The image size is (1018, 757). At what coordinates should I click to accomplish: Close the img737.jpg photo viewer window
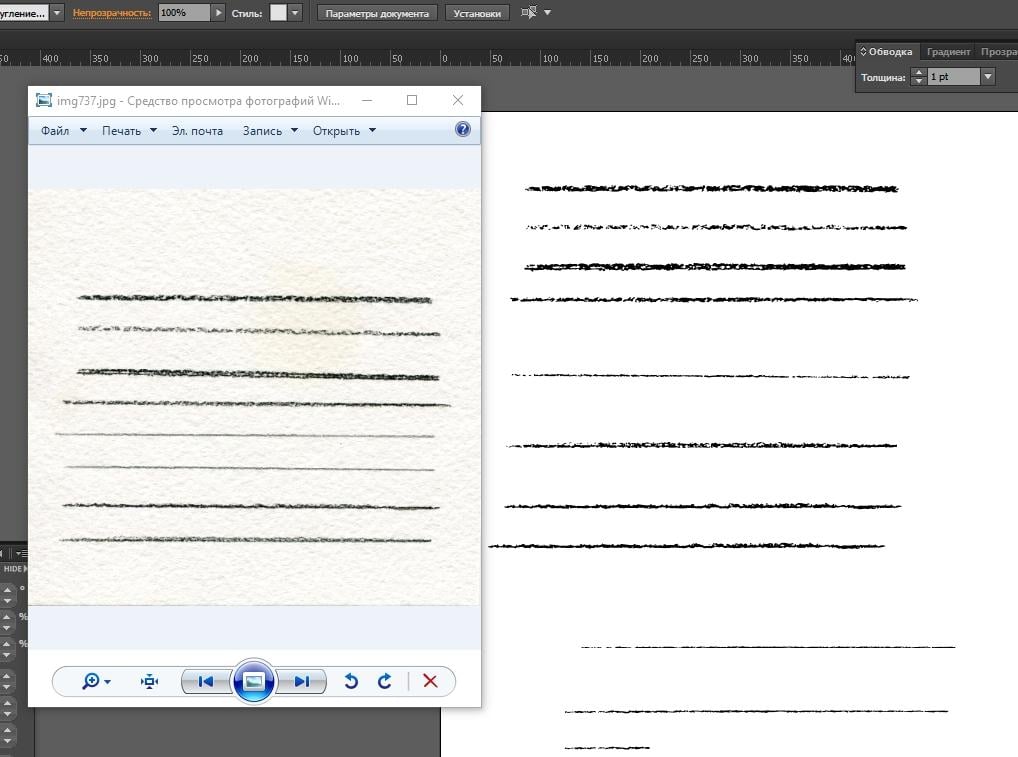[x=458, y=100]
